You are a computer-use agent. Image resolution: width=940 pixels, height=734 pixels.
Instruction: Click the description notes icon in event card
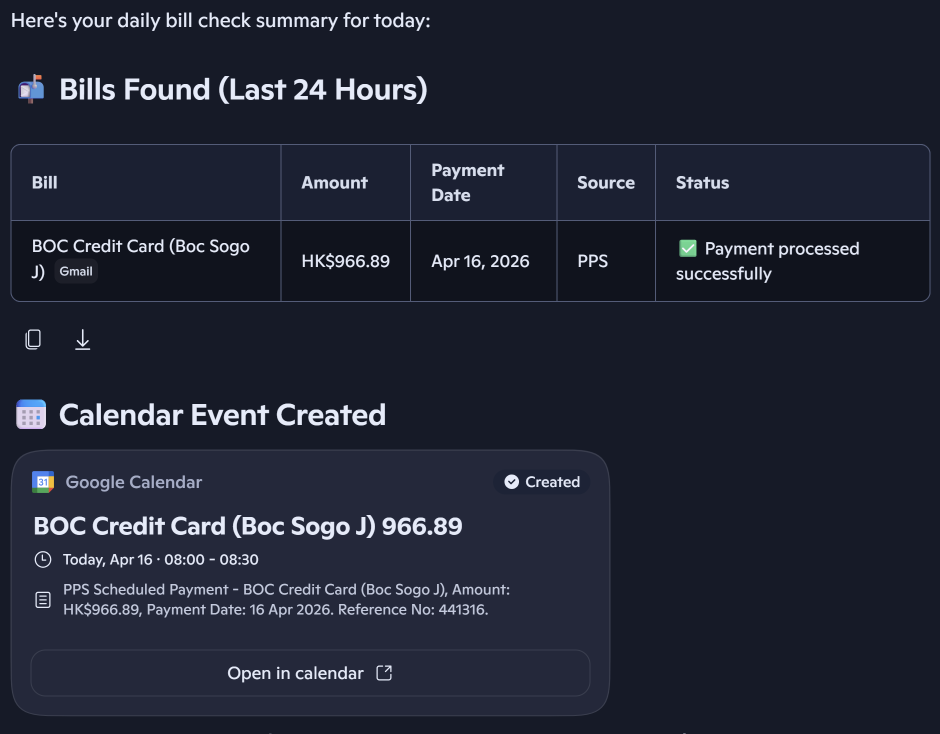coord(43,600)
